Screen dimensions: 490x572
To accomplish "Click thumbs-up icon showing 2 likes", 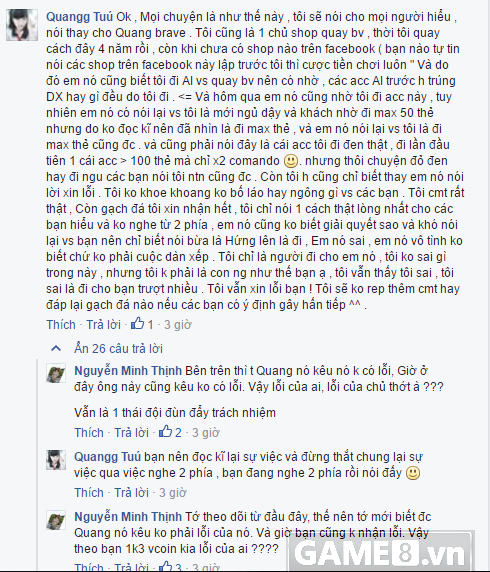I will coord(165,431).
